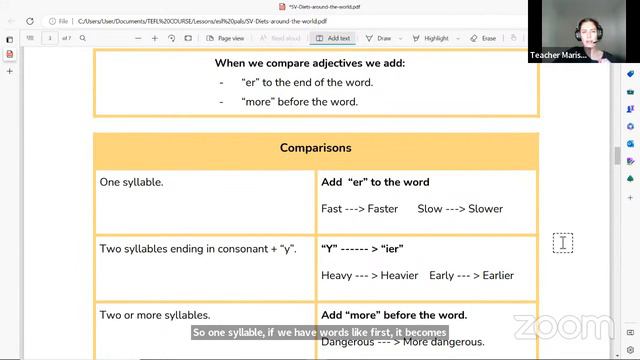Open the blue tag sidebar icon
The width and height of the screenshot is (640, 360).
(x=630, y=74)
